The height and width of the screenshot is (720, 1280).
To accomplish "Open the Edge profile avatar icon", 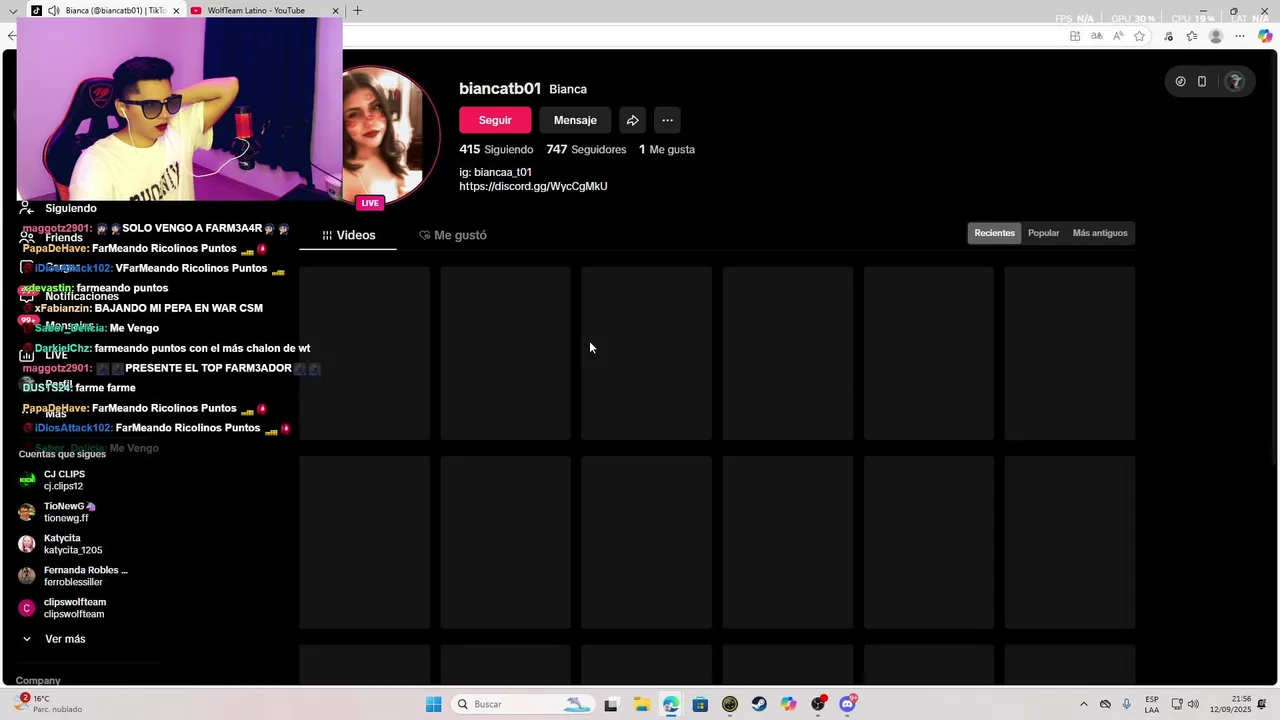I will point(1216,36).
